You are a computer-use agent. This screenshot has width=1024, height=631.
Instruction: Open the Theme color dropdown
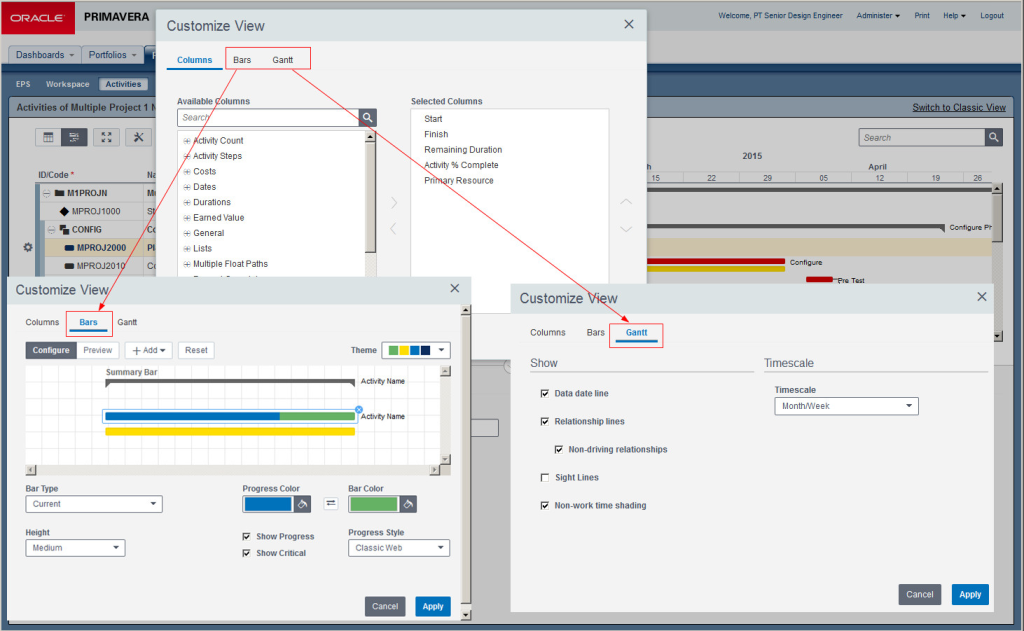pyautogui.click(x=416, y=350)
